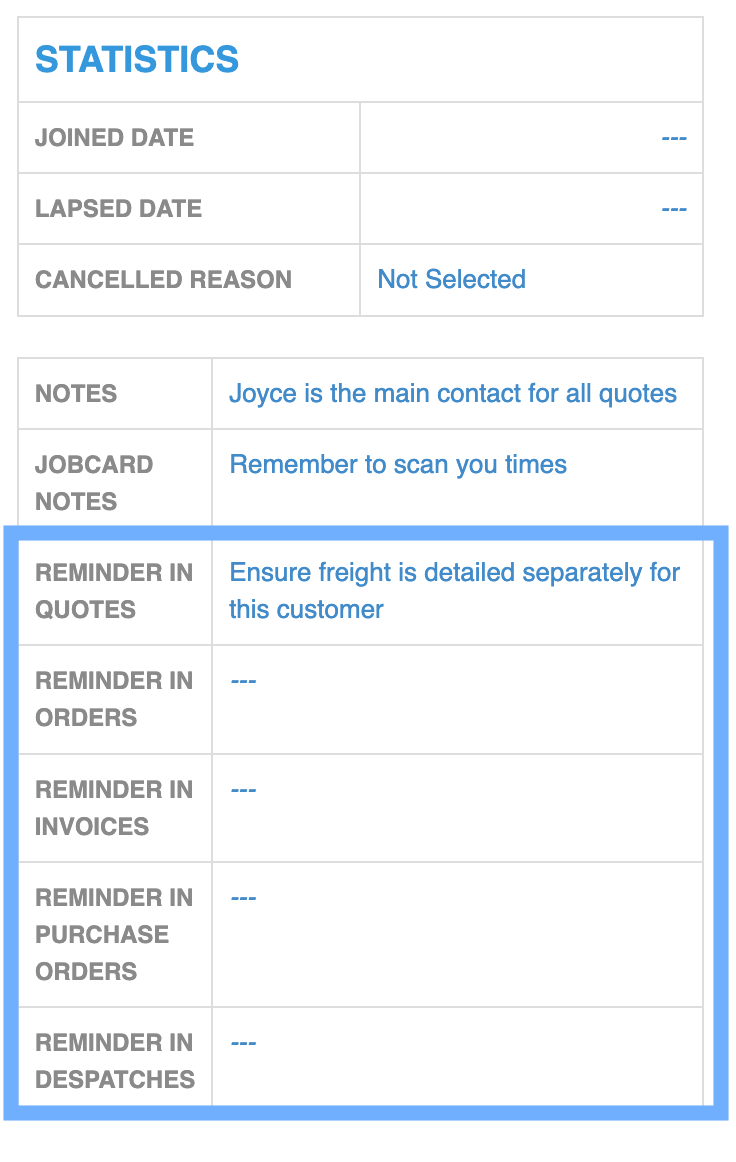Edit the Ensure freight detailed separately reminder
This screenshot has height=1162, width=736.
coord(454,591)
